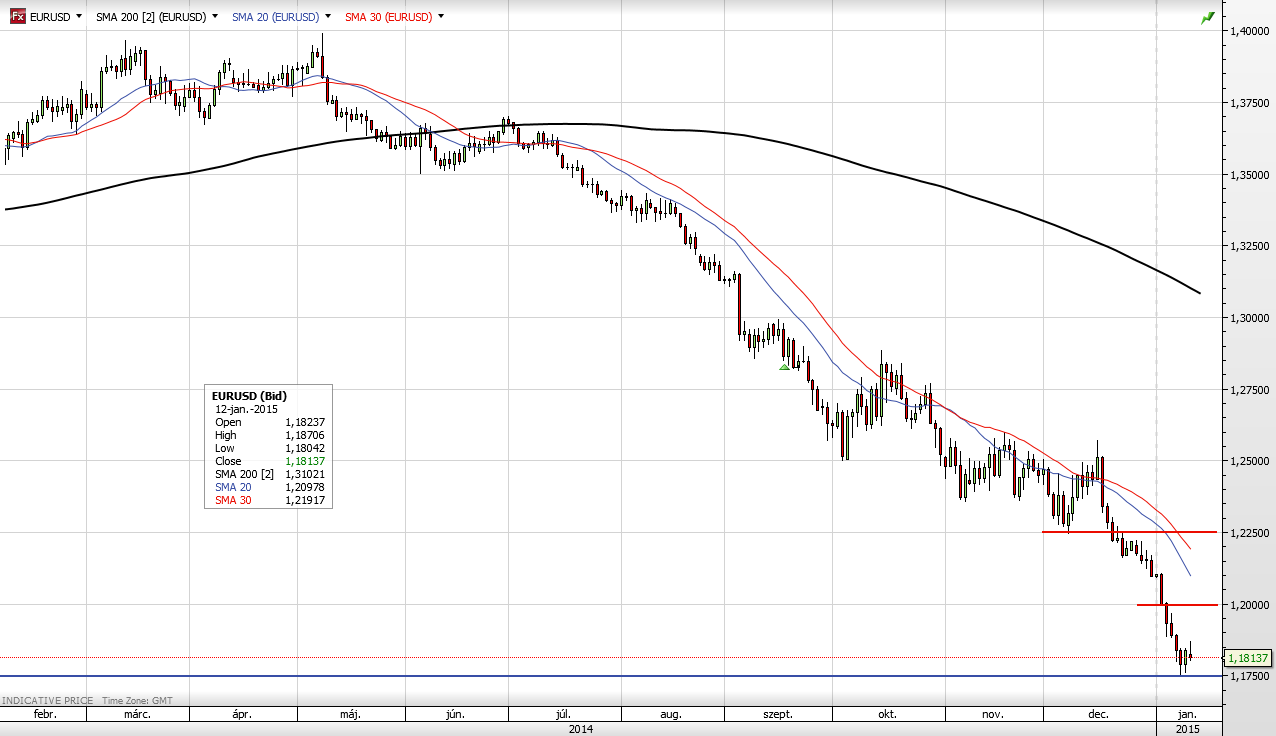The image size is (1276, 736).
Task: Click the blue SMA 20 value 1,20978
Action: coord(304,487)
